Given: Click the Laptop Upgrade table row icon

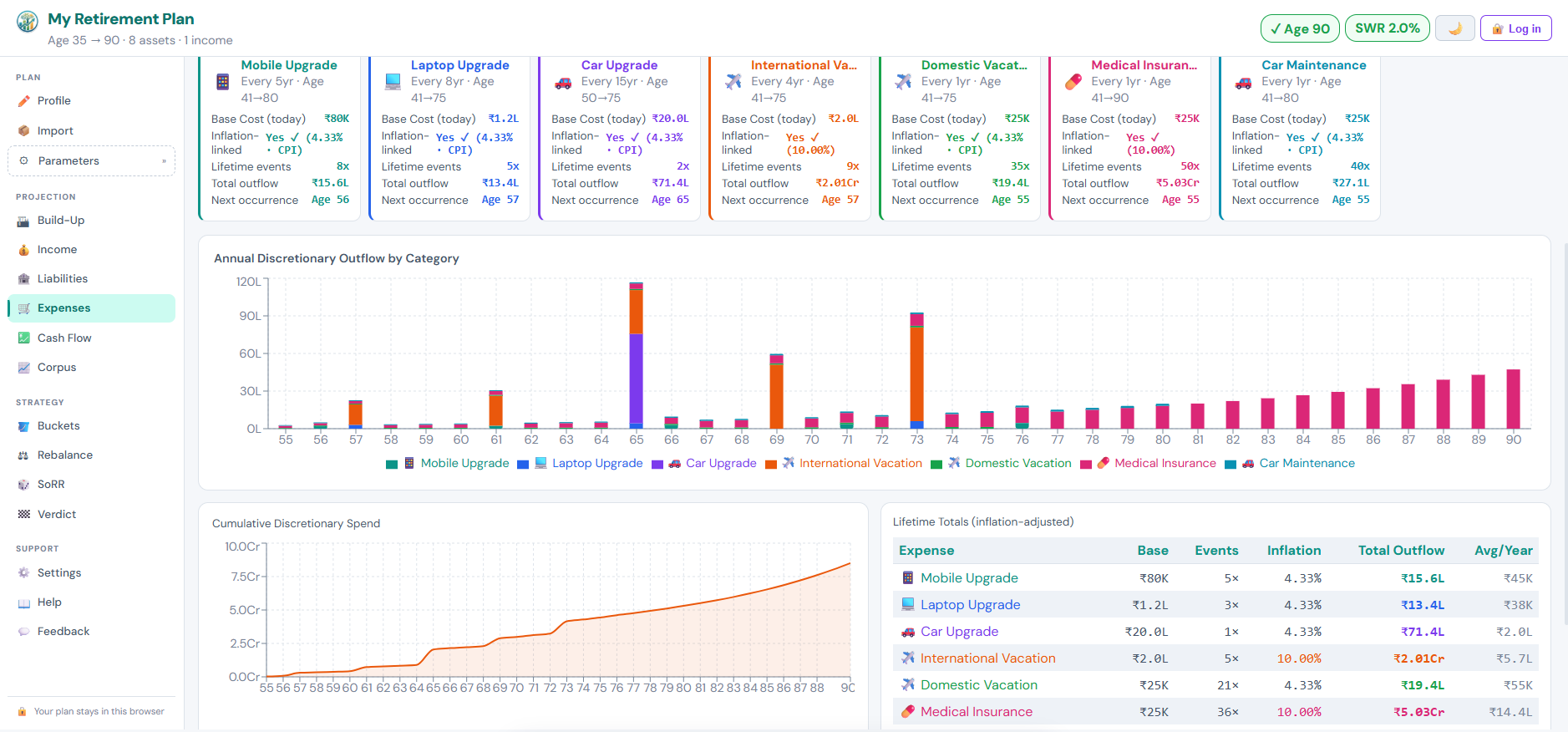Looking at the screenshot, I should [x=908, y=604].
